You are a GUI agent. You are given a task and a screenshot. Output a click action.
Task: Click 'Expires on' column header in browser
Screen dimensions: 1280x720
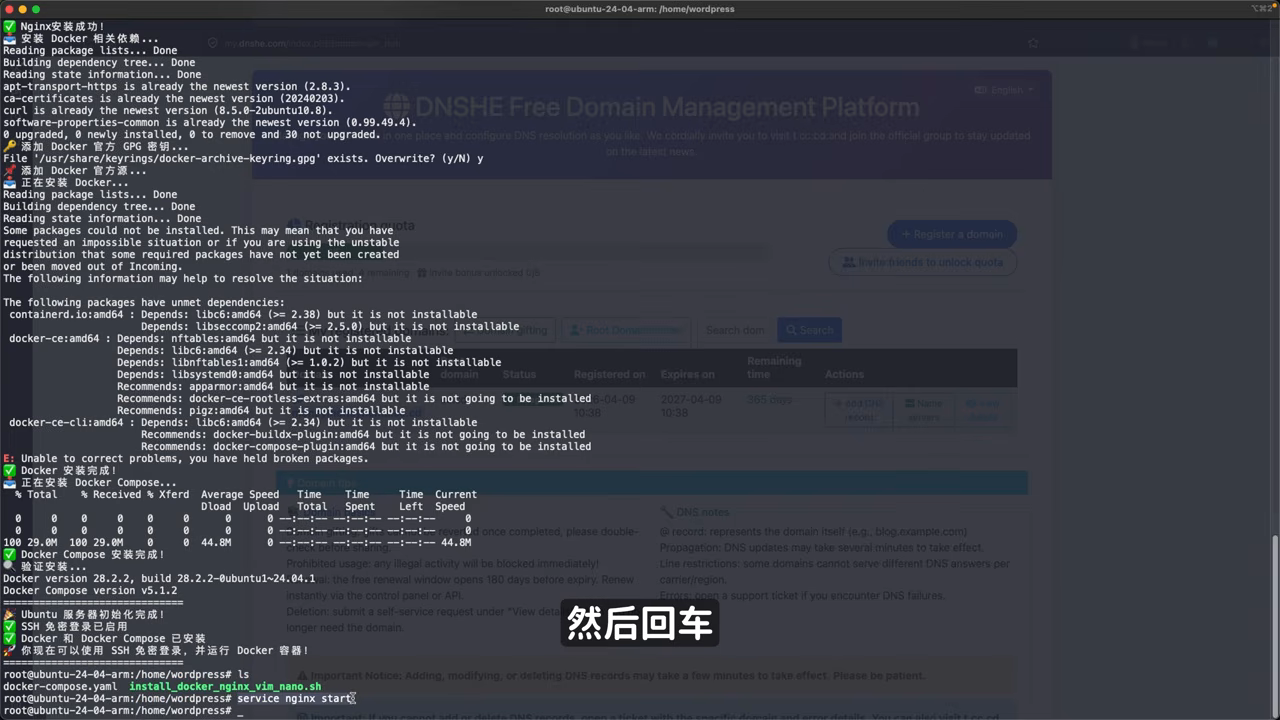click(687, 374)
